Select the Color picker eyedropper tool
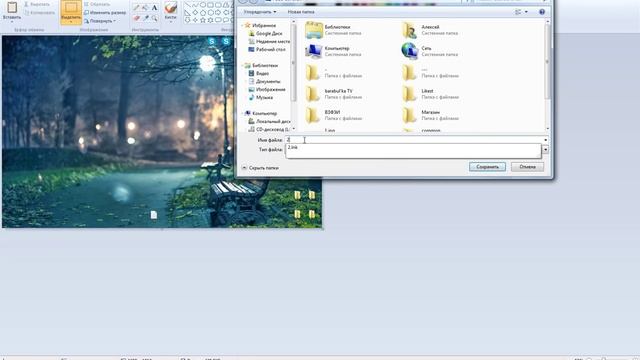This screenshot has width=640, height=360. tap(145, 18)
